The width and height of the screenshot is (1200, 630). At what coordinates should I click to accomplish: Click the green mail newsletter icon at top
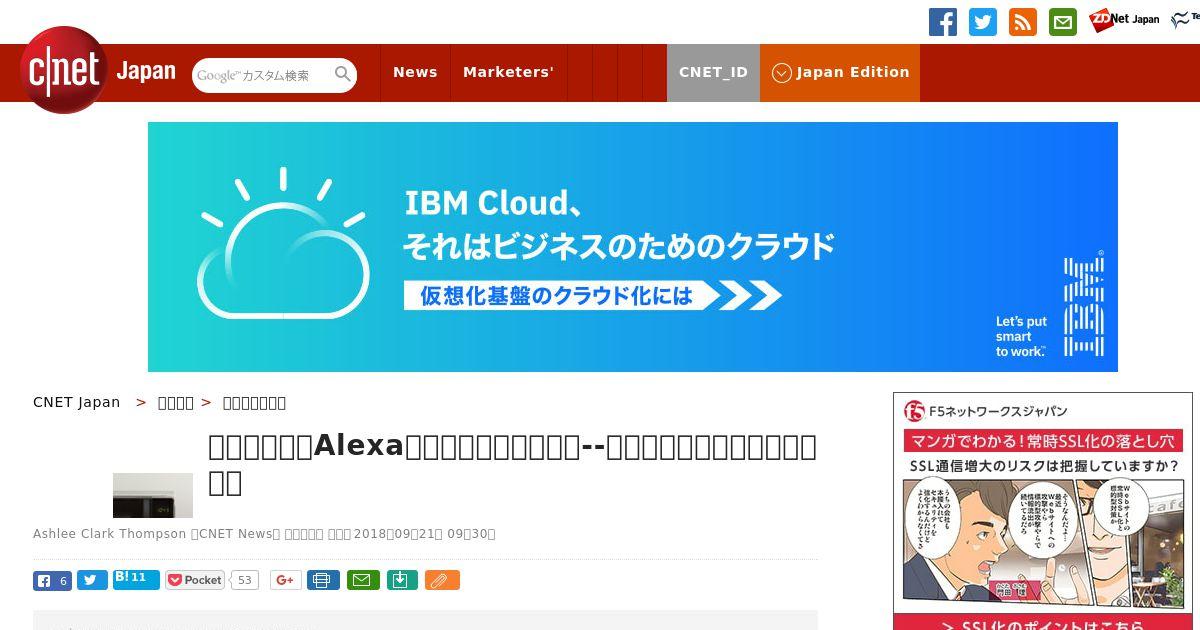[1063, 22]
